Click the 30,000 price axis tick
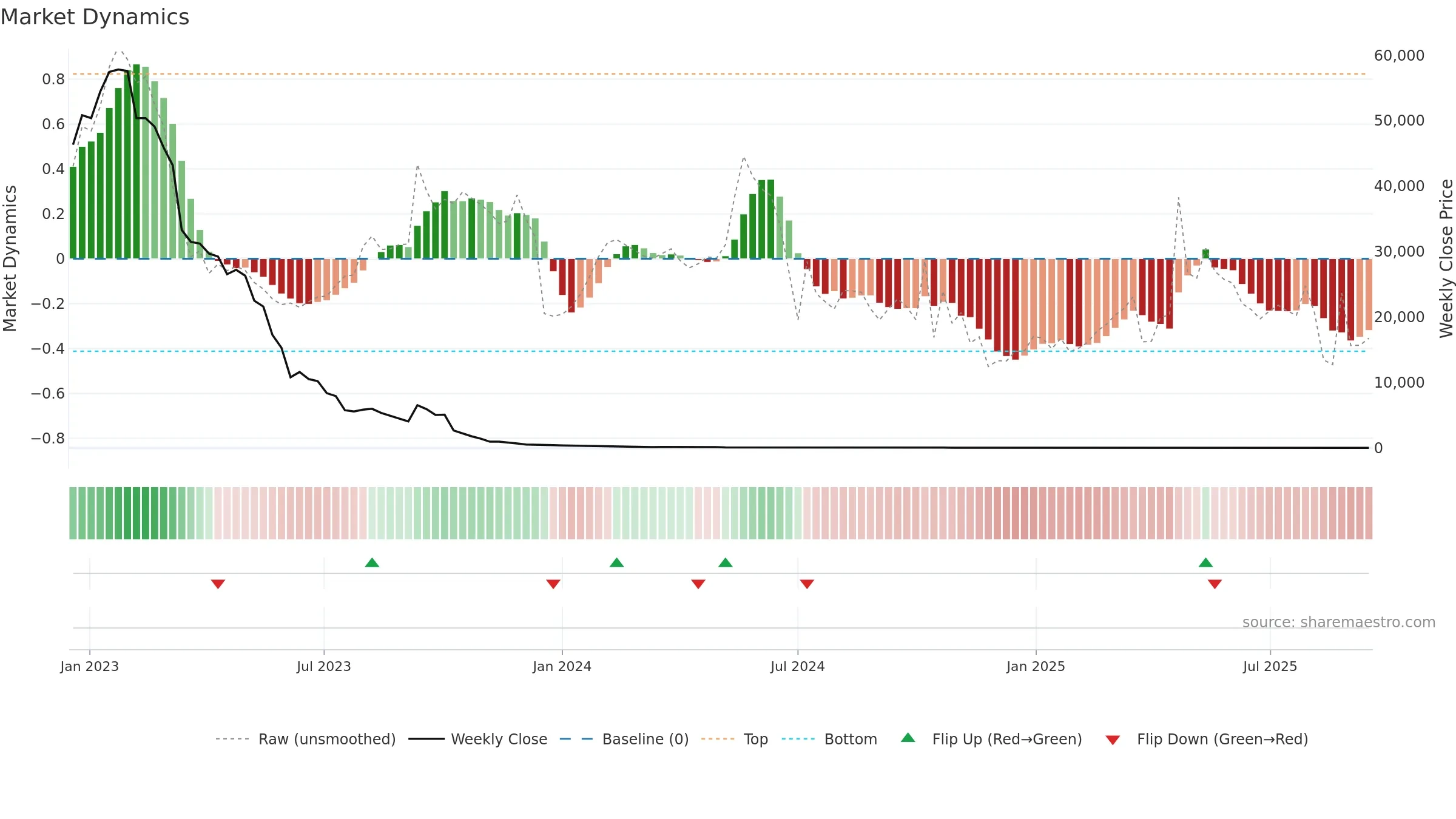This screenshot has width=1456, height=819. tap(1399, 252)
